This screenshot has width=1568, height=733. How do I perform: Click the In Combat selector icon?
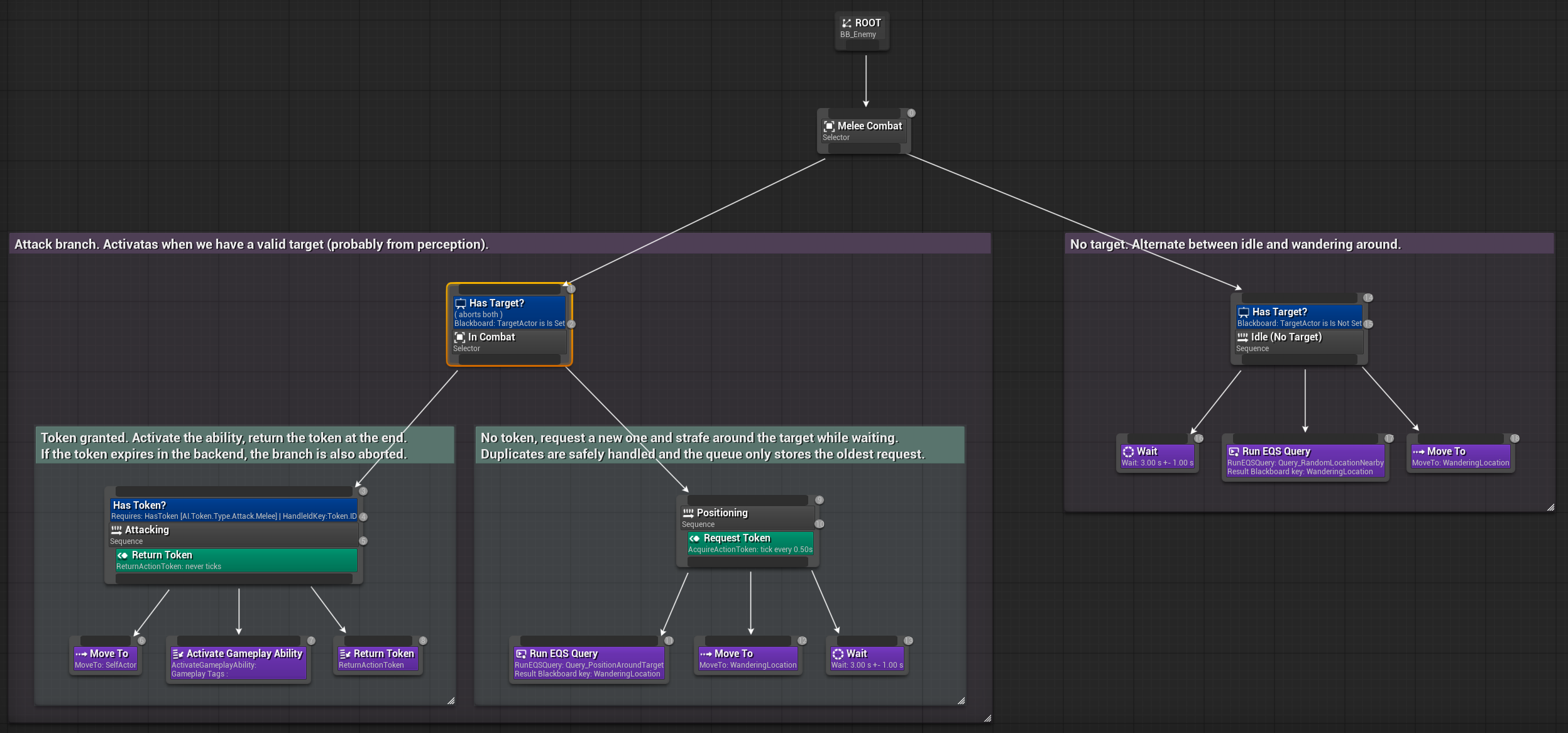coord(459,337)
